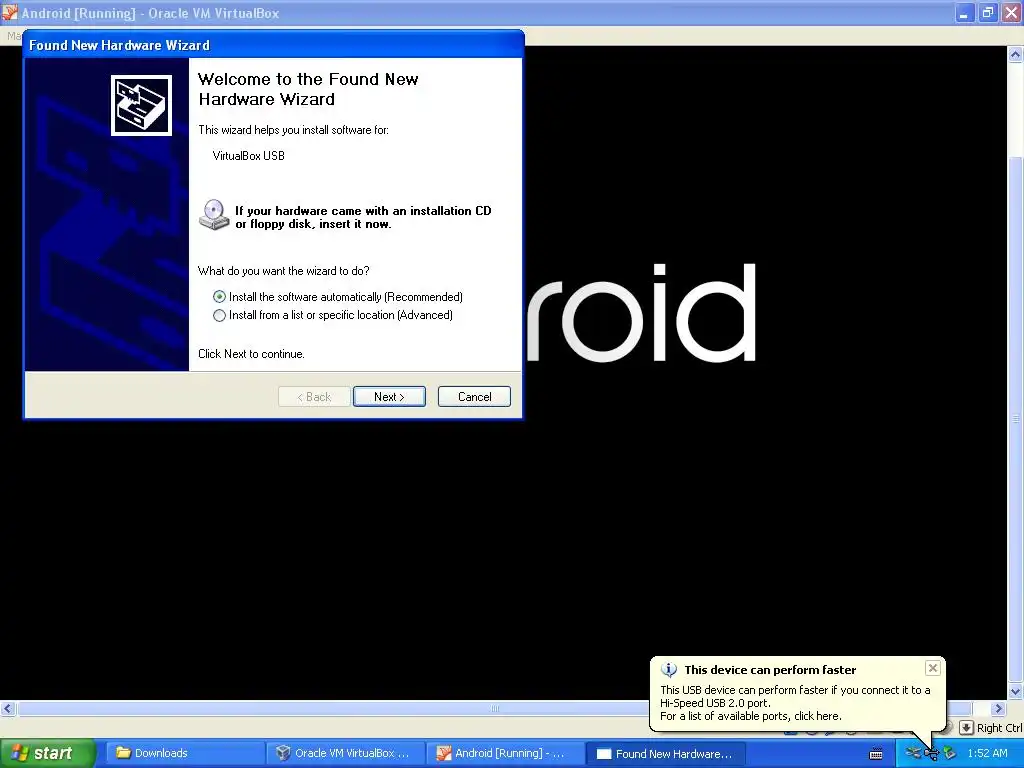
Task: Click the greyed-out Back button in the wizard
Action: [314, 396]
